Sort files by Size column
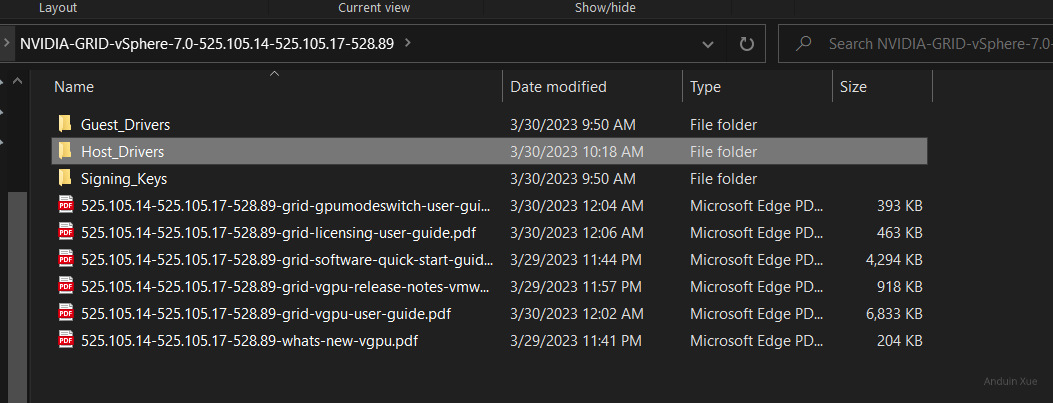Image resolution: width=1053 pixels, height=403 pixels. click(853, 87)
